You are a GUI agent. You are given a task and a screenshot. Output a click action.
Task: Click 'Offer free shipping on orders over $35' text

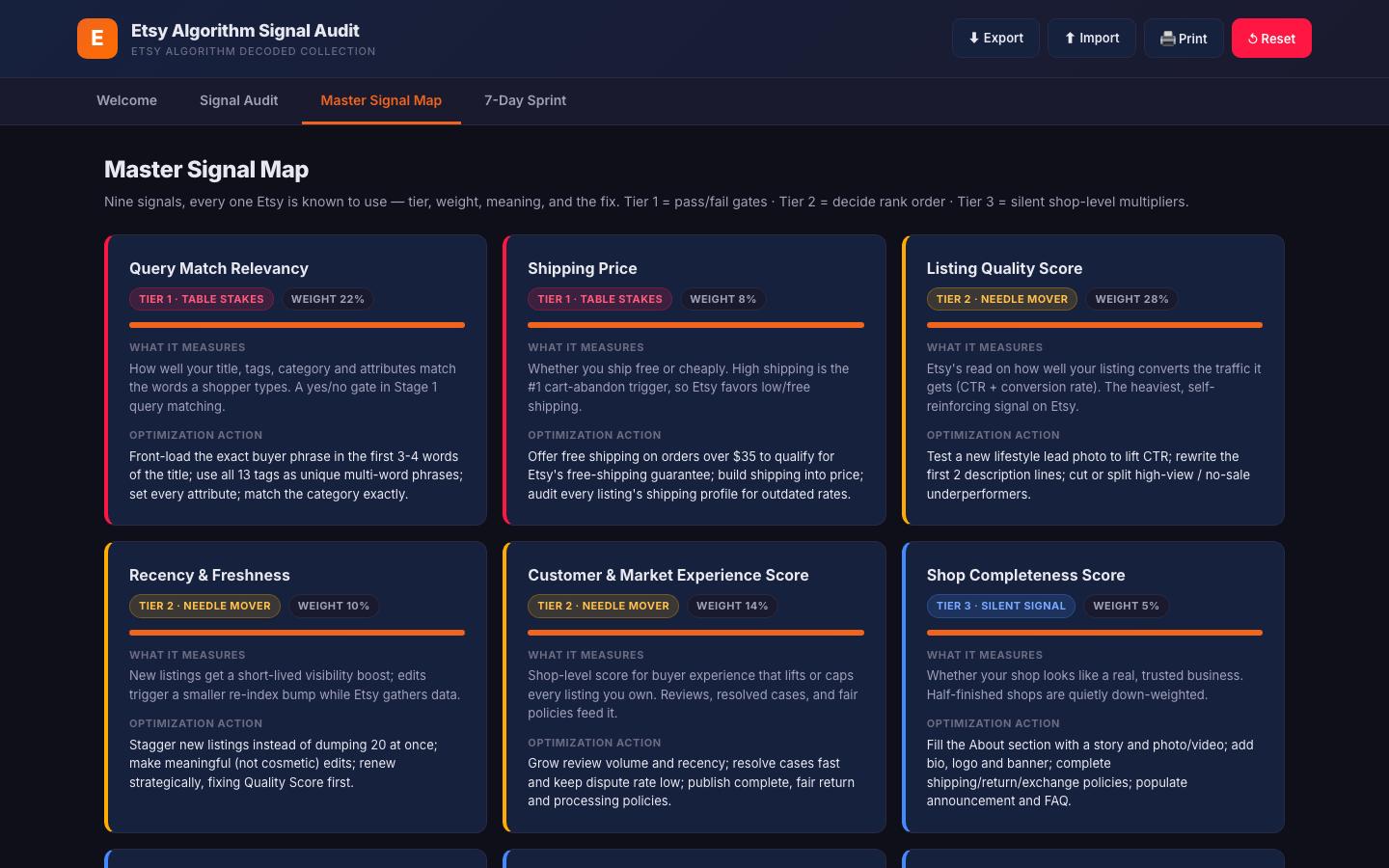coord(695,475)
